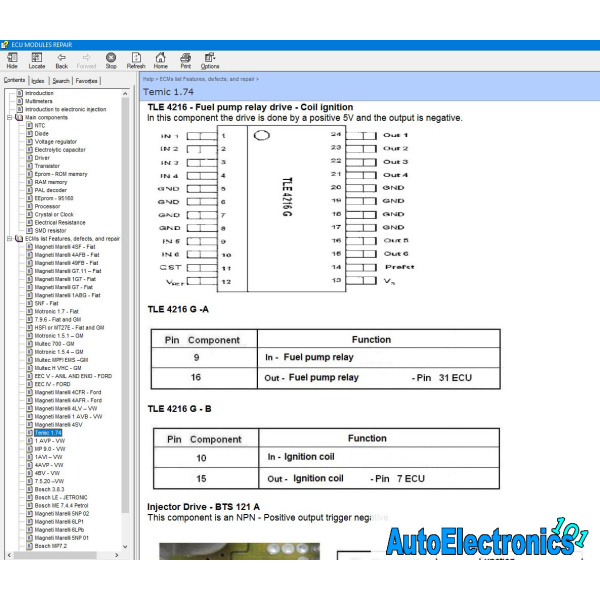Viewport: 600px width, 600px height.
Task: Click the Hide toolbar icon
Action: (x=12, y=60)
